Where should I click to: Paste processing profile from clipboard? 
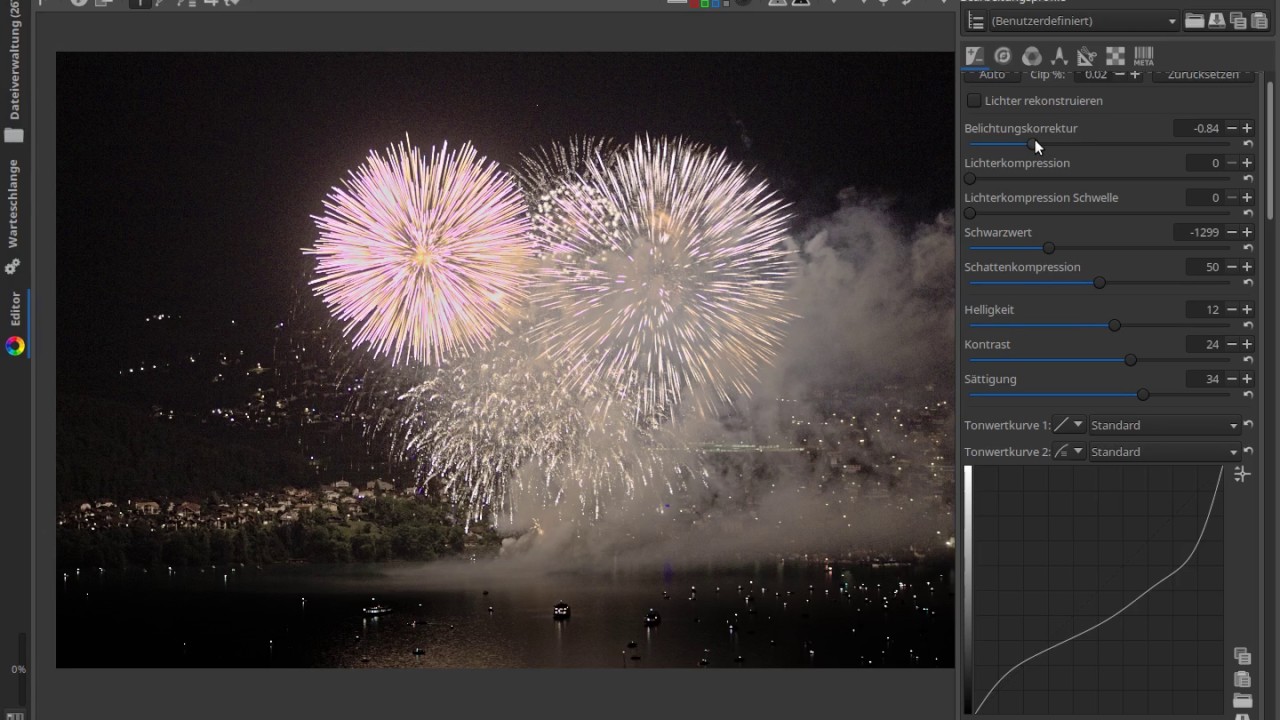point(1258,20)
